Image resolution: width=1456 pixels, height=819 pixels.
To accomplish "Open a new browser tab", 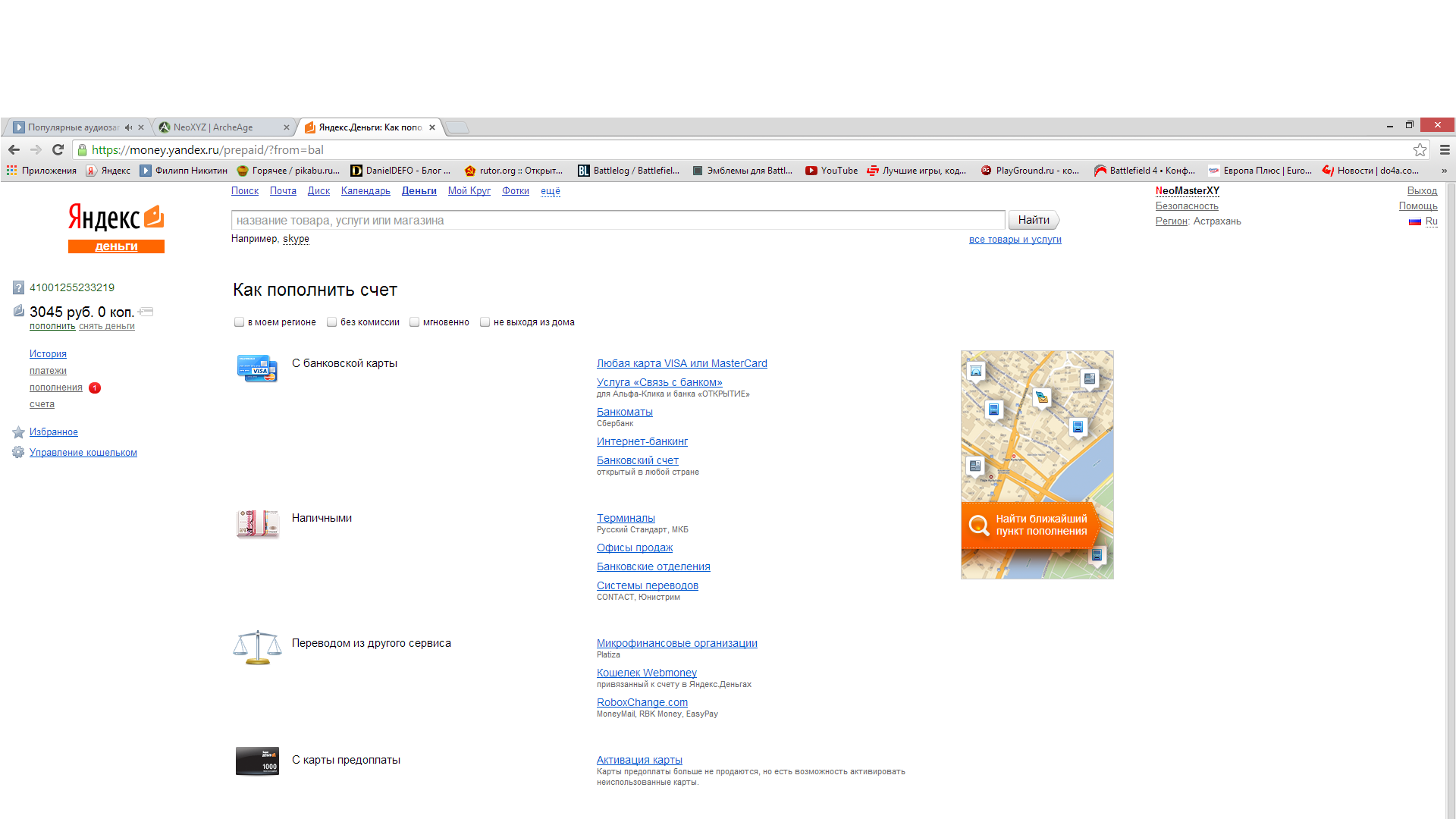I will tap(457, 127).
